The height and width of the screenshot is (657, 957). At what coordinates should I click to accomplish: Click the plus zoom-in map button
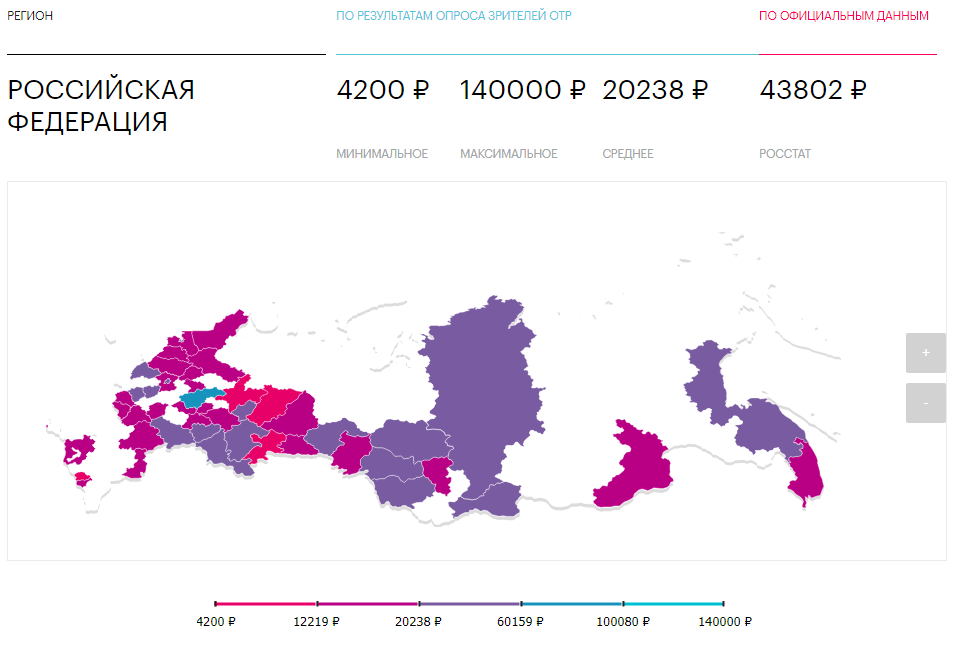925,353
